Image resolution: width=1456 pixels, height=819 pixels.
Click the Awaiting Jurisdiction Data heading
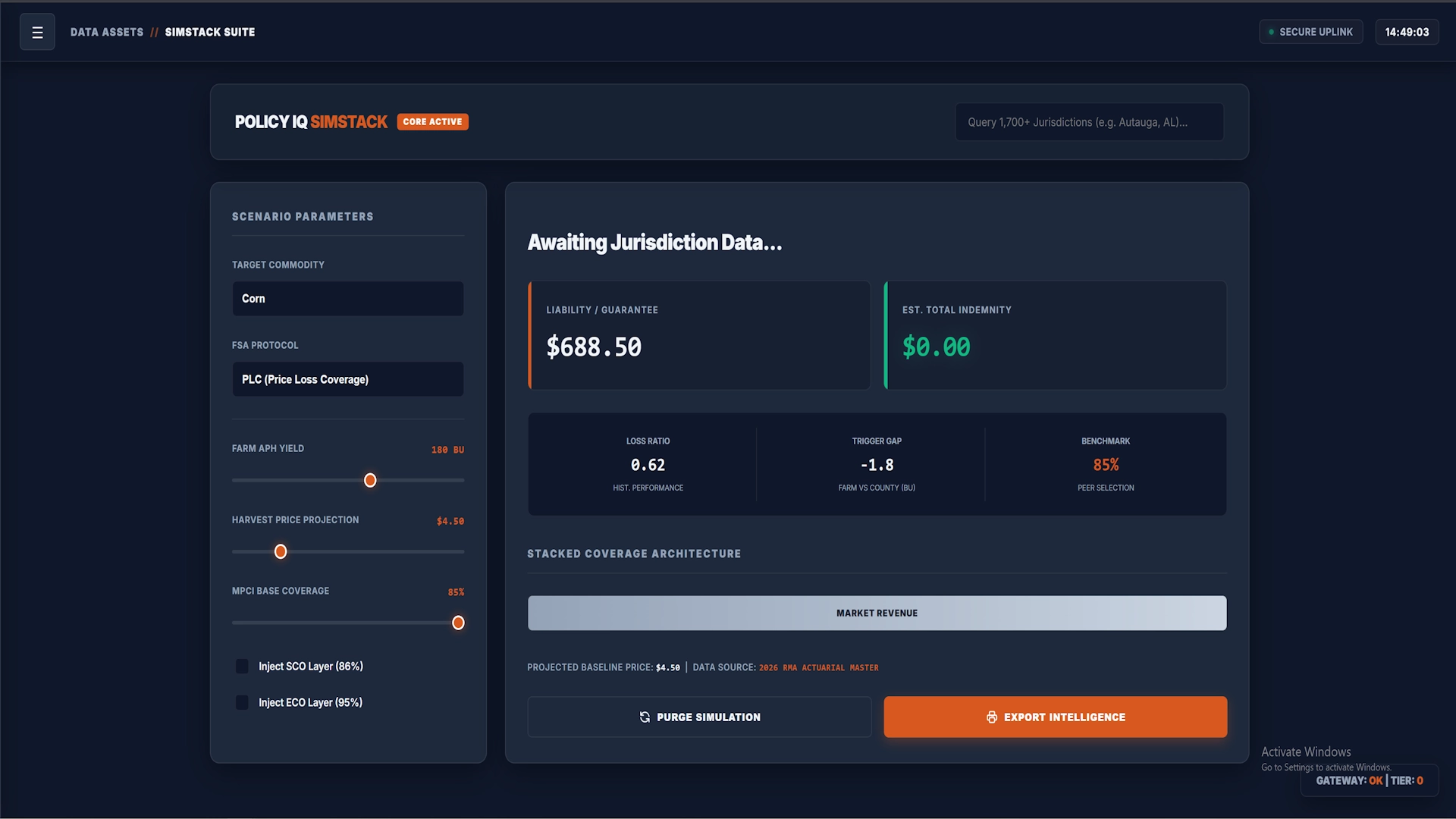point(654,242)
